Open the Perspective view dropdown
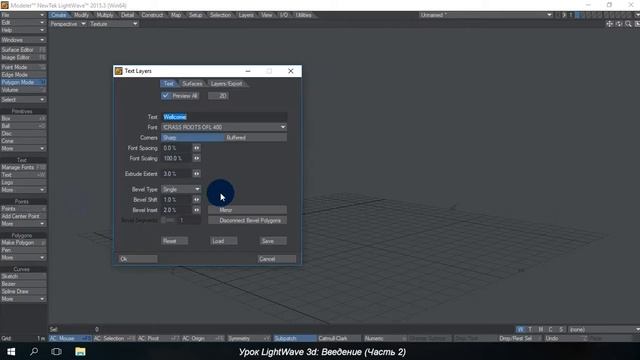640x360 pixels. pos(68,24)
